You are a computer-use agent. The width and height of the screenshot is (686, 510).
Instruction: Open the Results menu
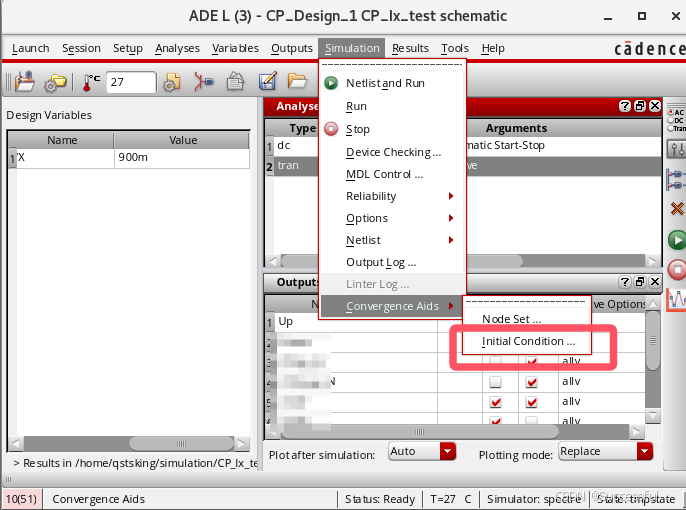[x=410, y=48]
